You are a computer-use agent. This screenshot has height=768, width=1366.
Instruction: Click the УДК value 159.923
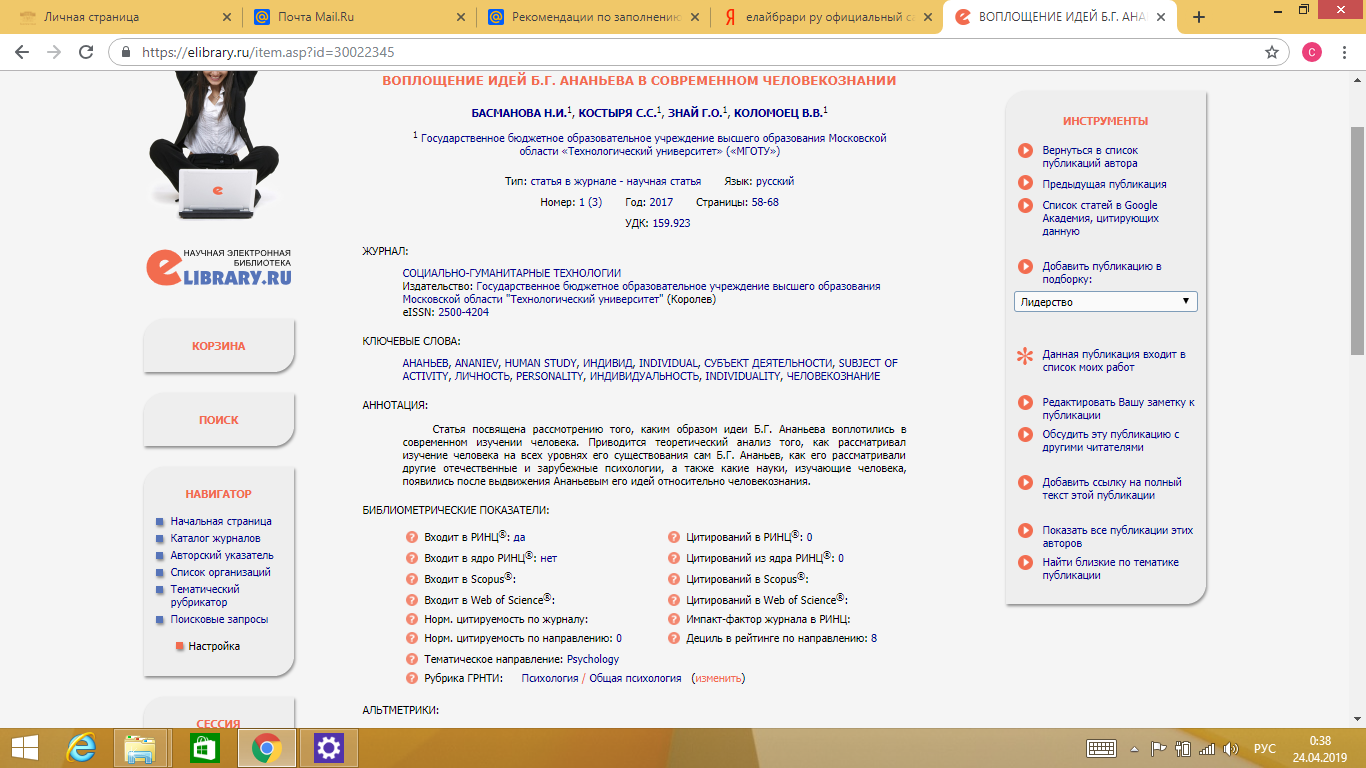671,223
